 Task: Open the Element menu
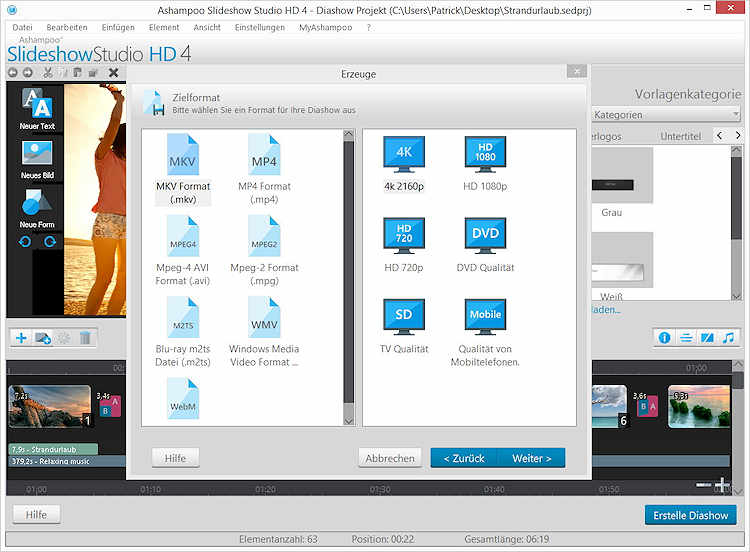coord(164,28)
